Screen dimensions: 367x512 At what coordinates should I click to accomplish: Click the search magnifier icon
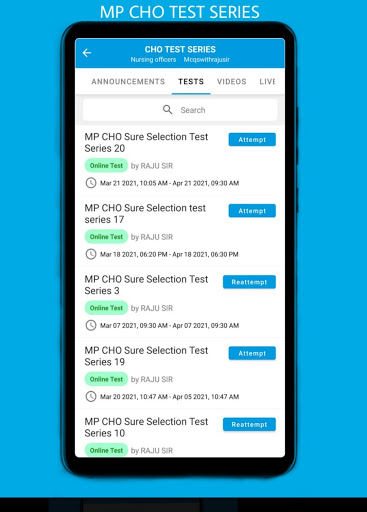(x=167, y=110)
